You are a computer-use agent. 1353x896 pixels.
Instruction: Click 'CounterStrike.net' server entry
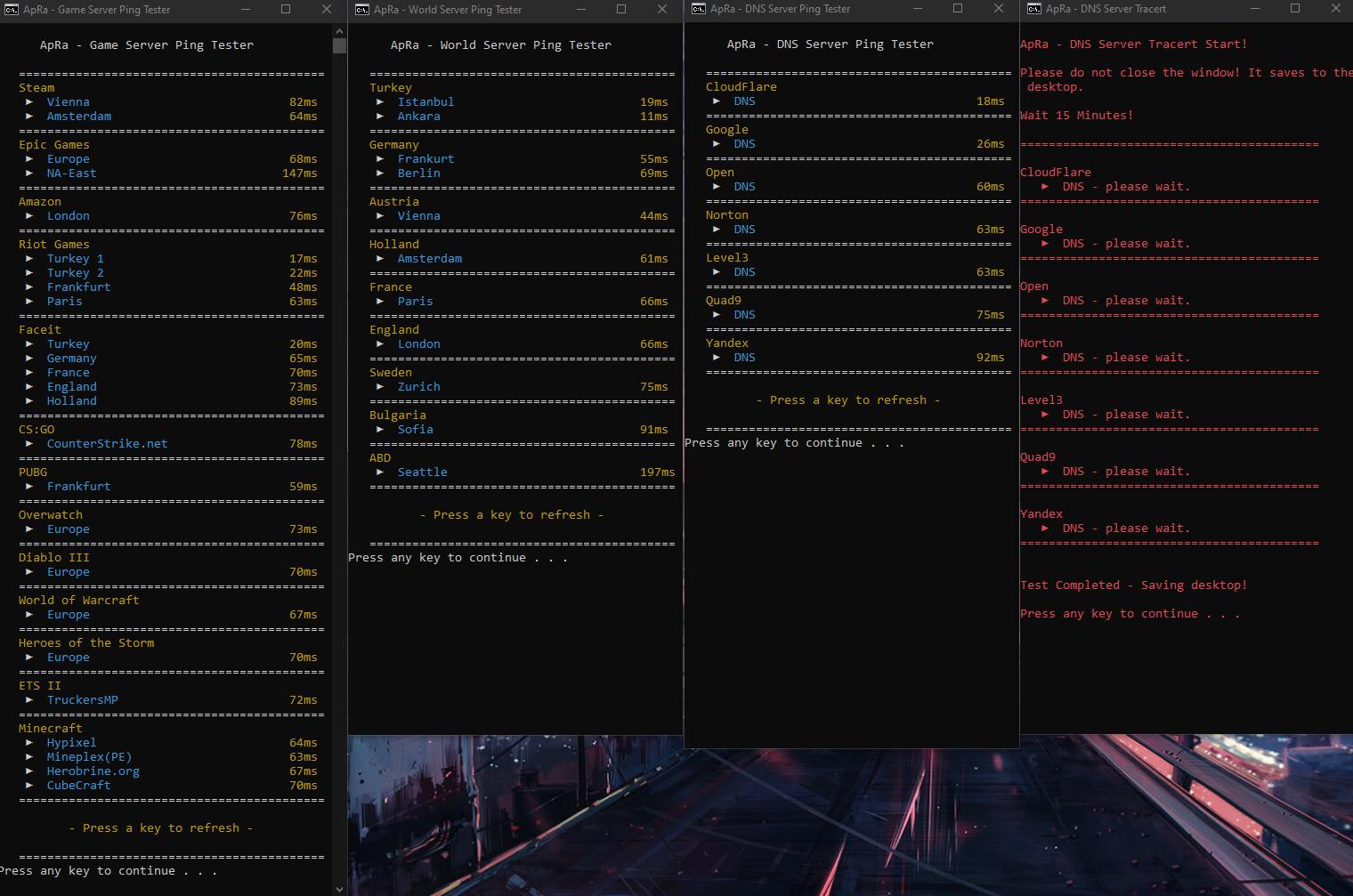pos(108,444)
